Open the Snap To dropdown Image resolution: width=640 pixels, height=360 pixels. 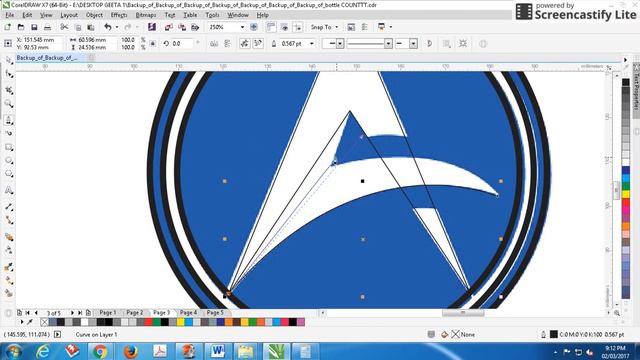point(324,27)
